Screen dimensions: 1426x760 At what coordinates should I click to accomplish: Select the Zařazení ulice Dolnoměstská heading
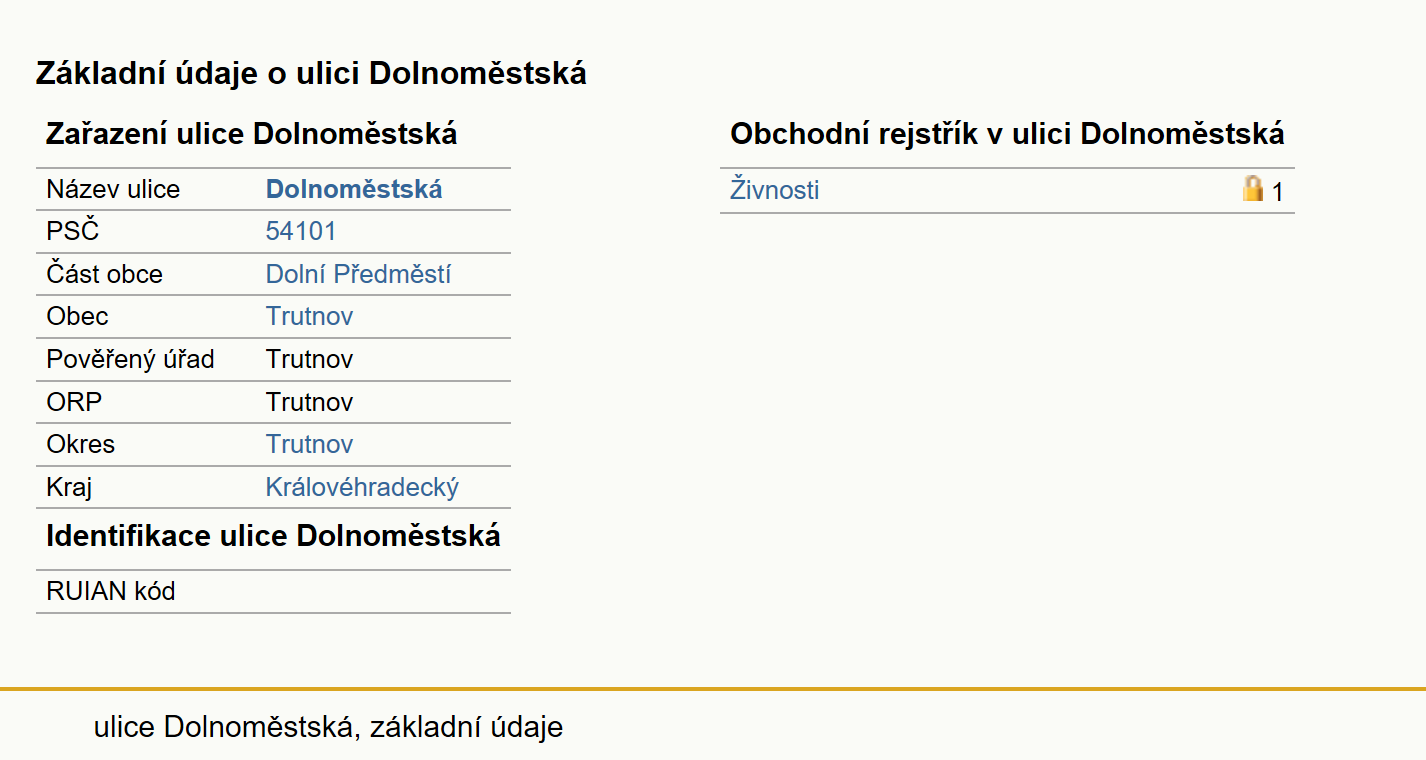(x=252, y=134)
